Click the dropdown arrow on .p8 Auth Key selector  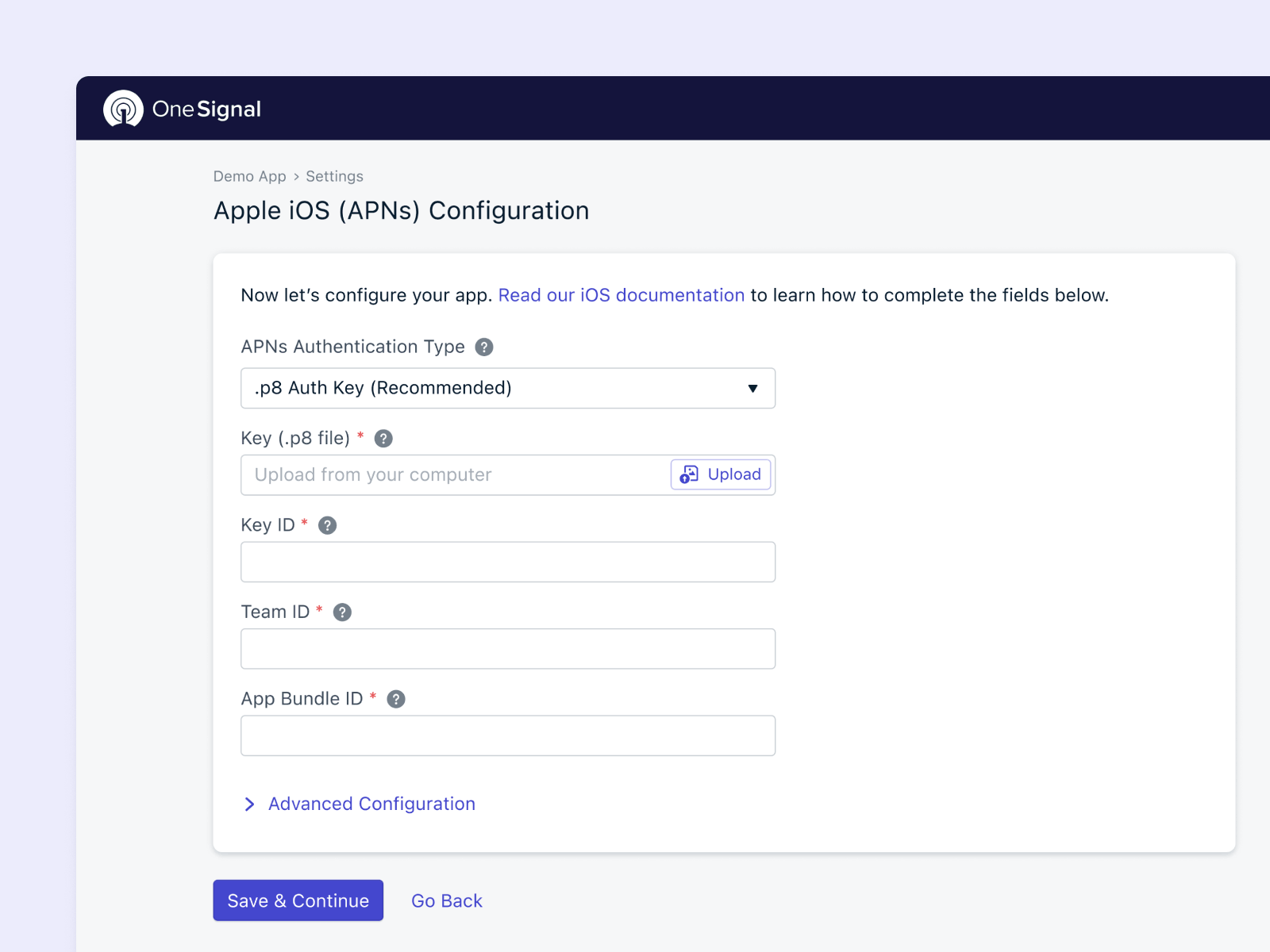coord(752,389)
